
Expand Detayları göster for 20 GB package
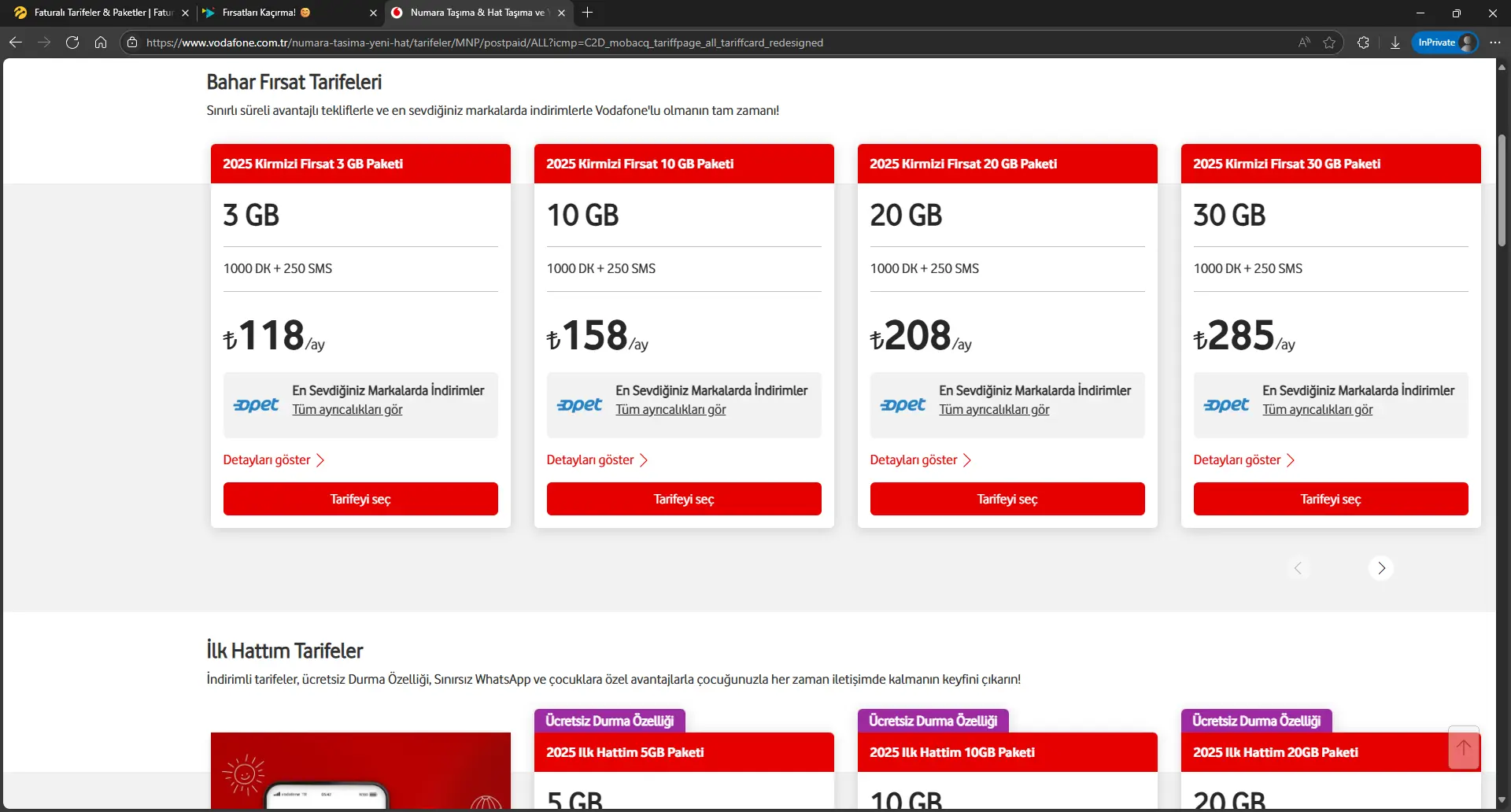click(921, 460)
